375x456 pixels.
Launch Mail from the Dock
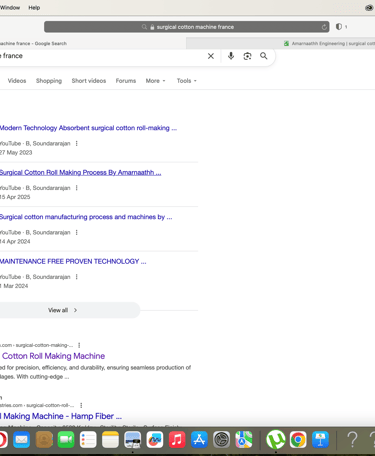(22, 440)
